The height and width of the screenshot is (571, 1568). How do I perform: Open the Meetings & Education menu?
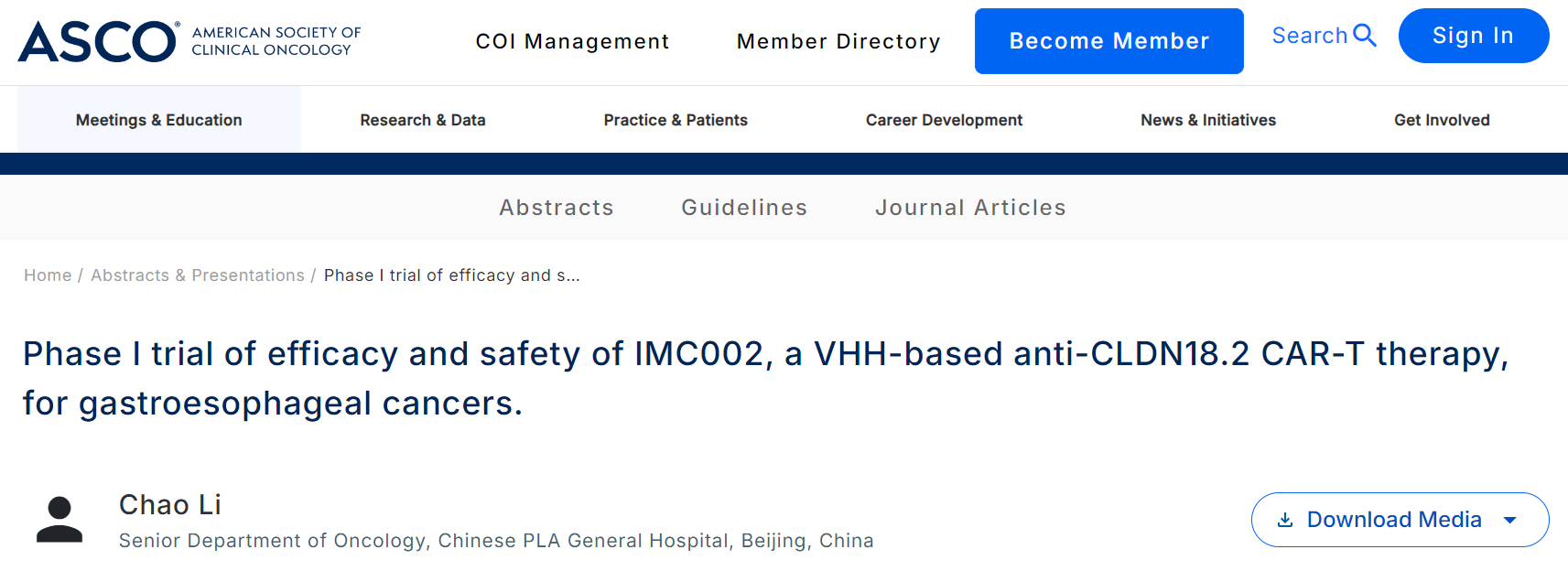click(159, 120)
